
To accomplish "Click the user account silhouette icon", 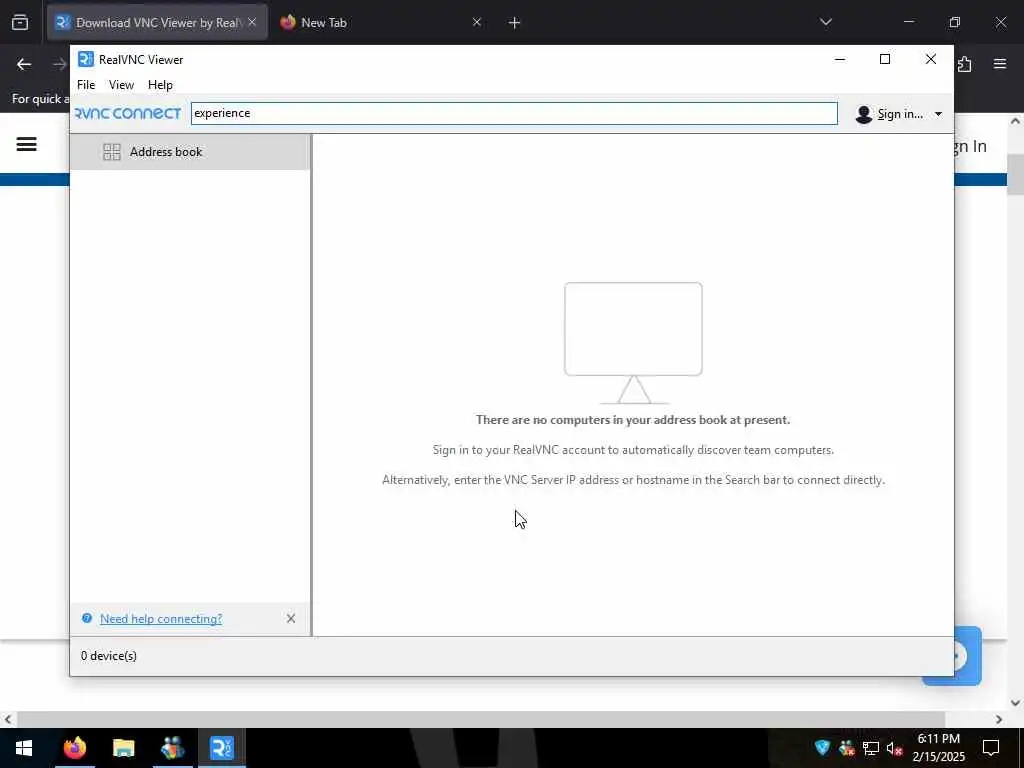I will click(863, 114).
